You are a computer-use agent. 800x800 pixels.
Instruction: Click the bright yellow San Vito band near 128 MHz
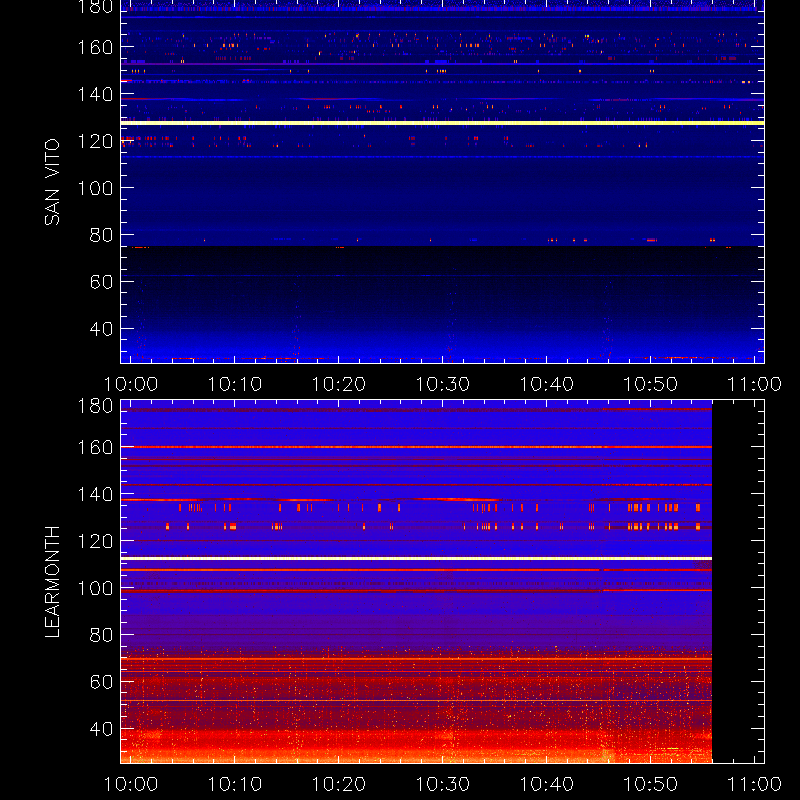point(442,123)
